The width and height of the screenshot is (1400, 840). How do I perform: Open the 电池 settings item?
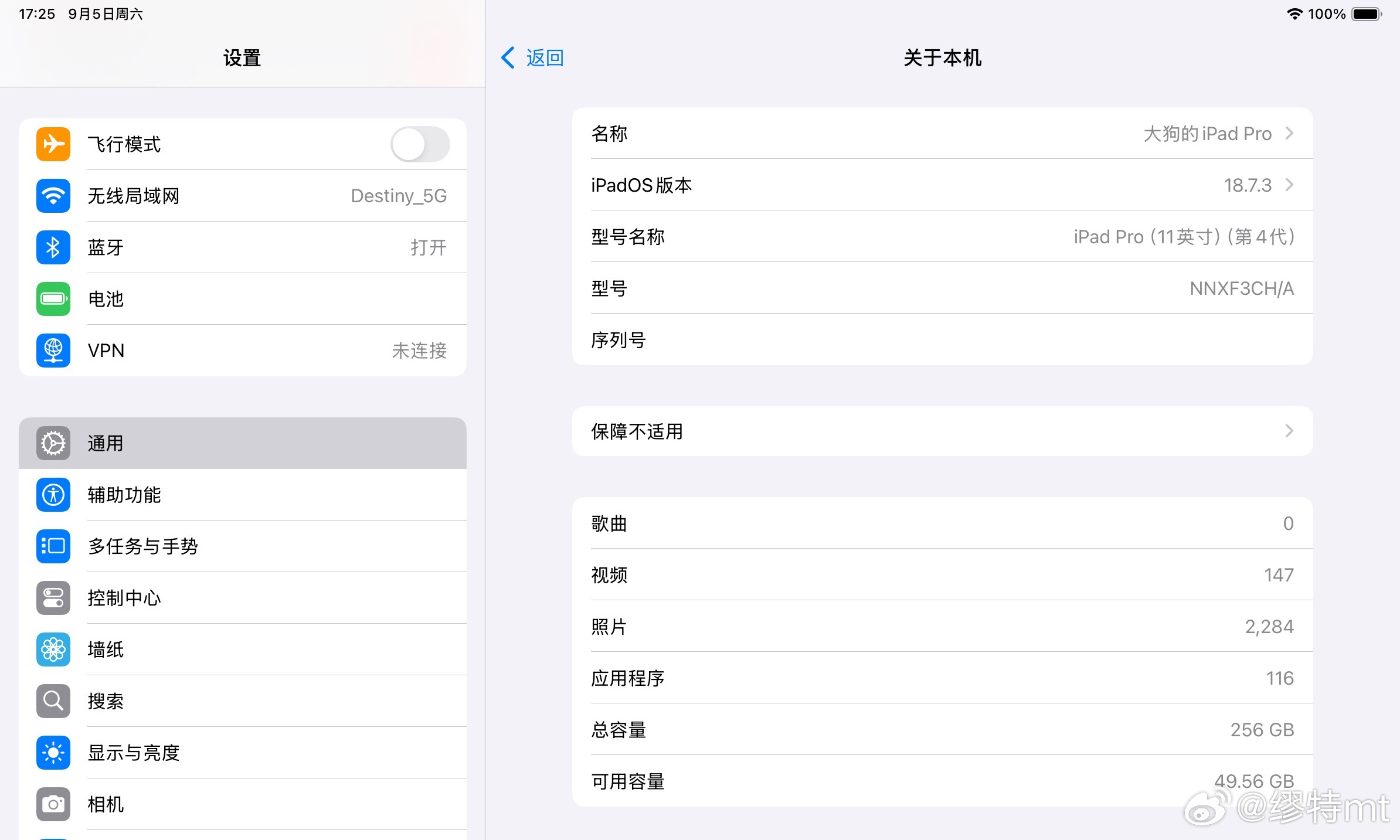coord(243,299)
